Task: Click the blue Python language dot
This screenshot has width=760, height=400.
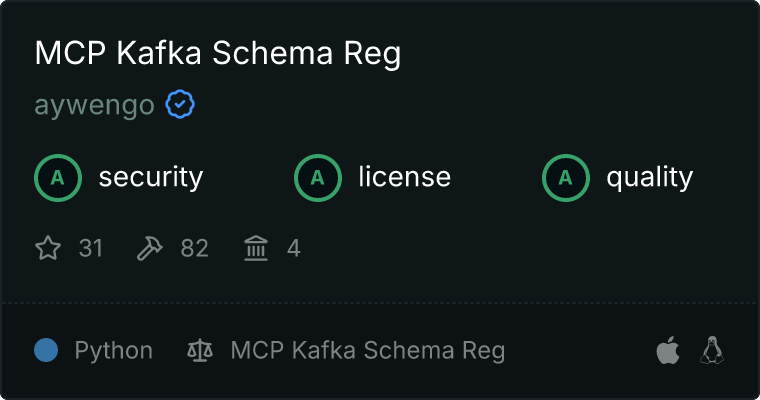Action: pyautogui.click(x=46, y=350)
